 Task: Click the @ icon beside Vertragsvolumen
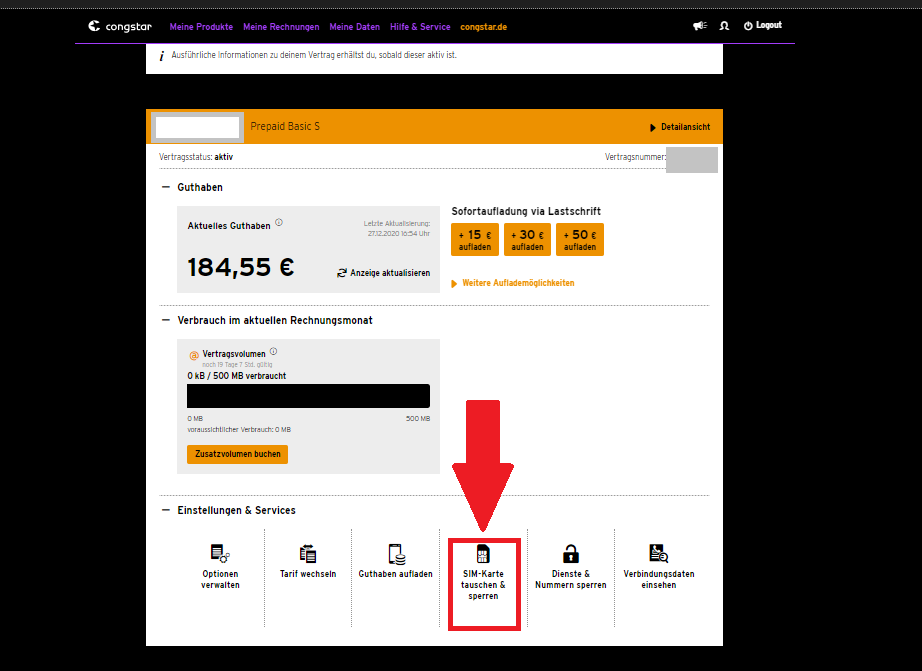[194, 355]
